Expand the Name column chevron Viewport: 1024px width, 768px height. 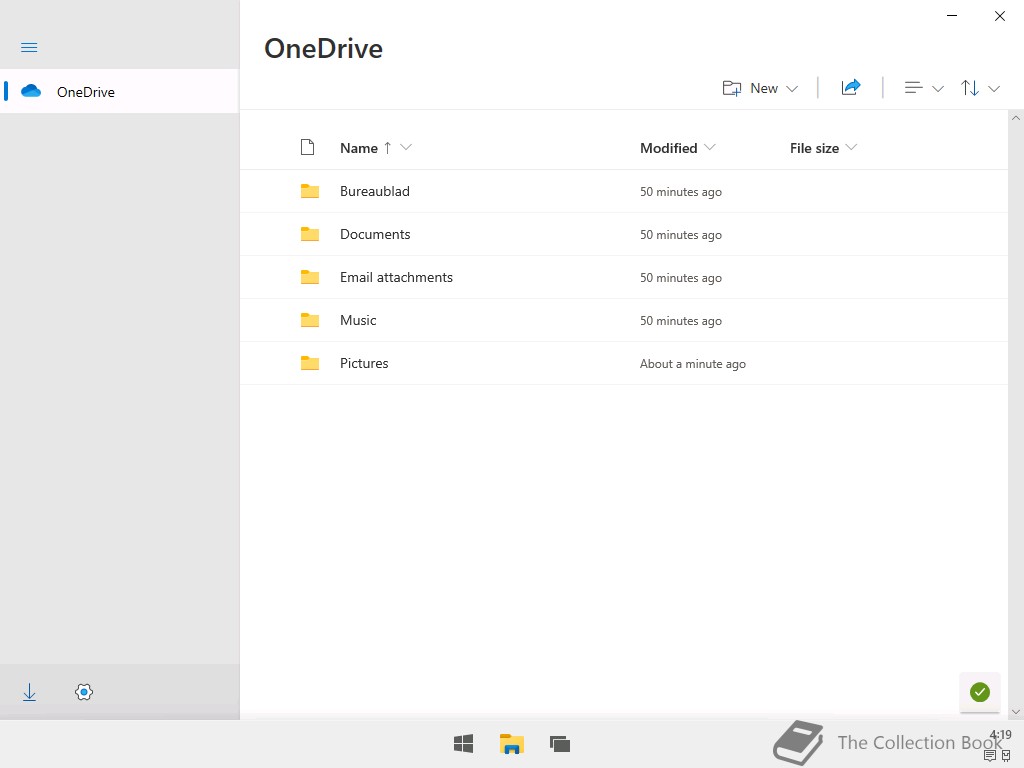point(406,148)
